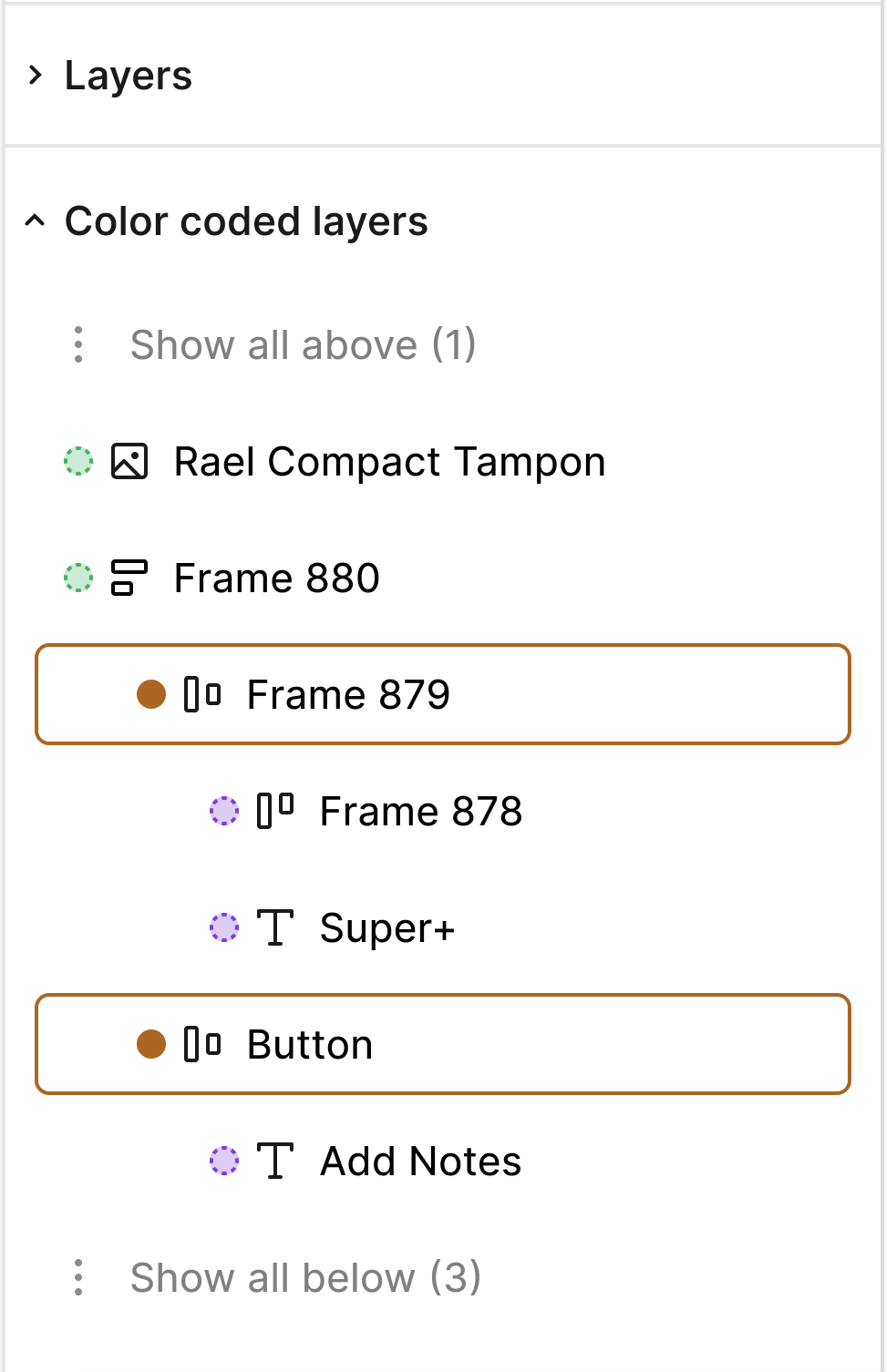Select the Frame 880 layer name
The image size is (886, 1372).
click(x=276, y=578)
